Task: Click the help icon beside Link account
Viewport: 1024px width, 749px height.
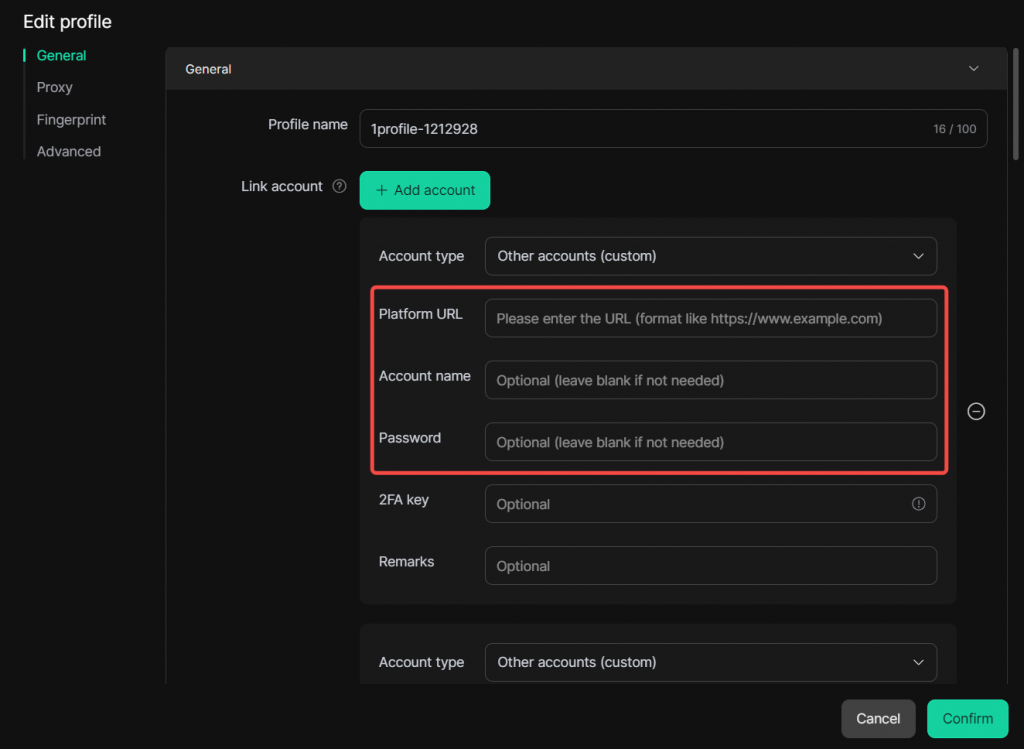Action: (x=339, y=186)
